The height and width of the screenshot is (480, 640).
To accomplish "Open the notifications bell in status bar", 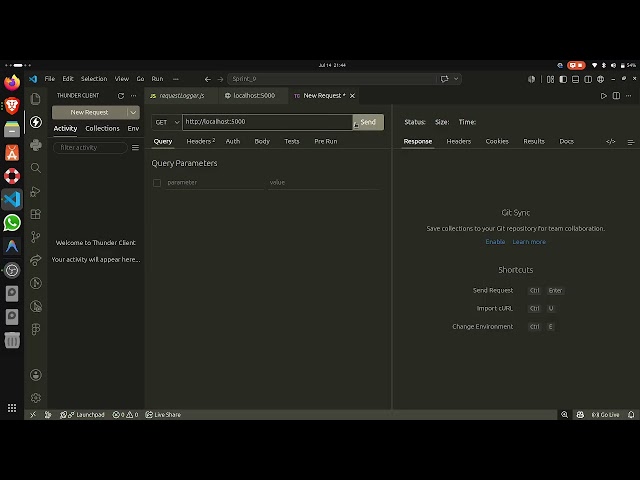I will (x=631, y=414).
